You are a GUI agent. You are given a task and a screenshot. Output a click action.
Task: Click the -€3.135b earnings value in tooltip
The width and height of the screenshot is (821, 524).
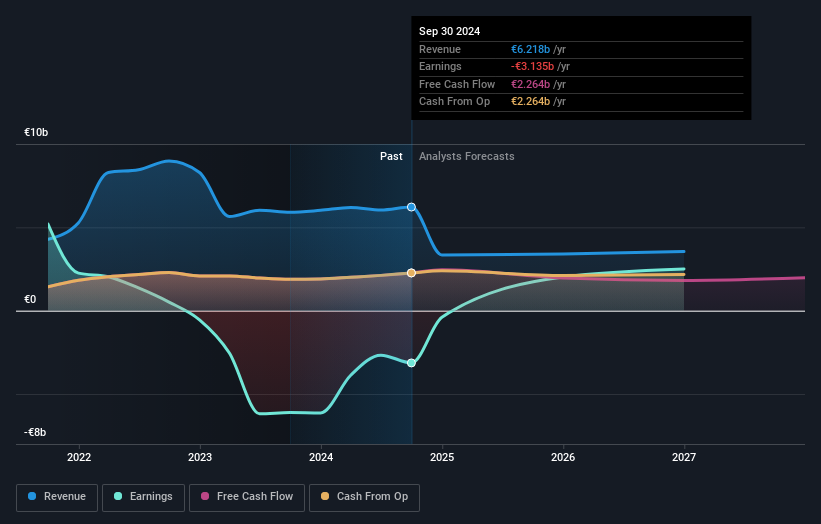(x=532, y=66)
